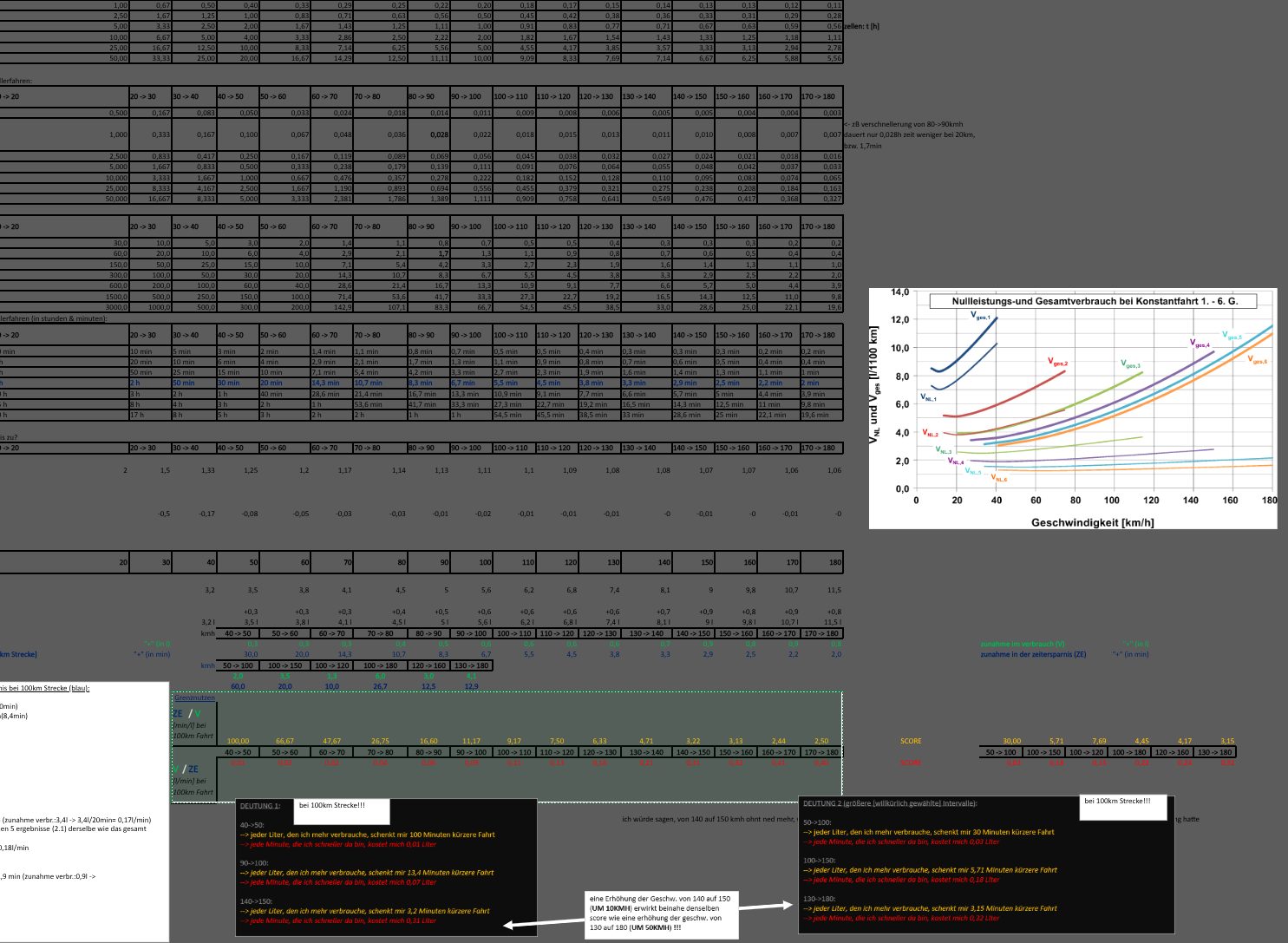Click the yellow SCORE label cell
This screenshot has height=943, width=1288.
(x=911, y=741)
